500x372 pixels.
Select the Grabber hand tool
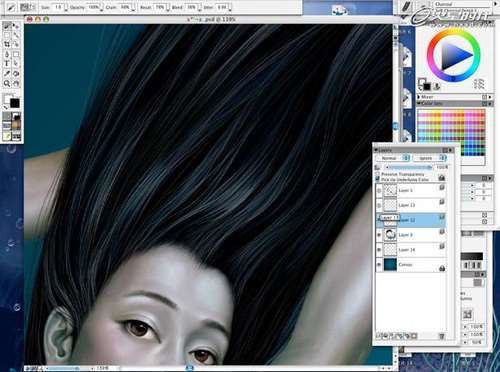[x=16, y=83]
